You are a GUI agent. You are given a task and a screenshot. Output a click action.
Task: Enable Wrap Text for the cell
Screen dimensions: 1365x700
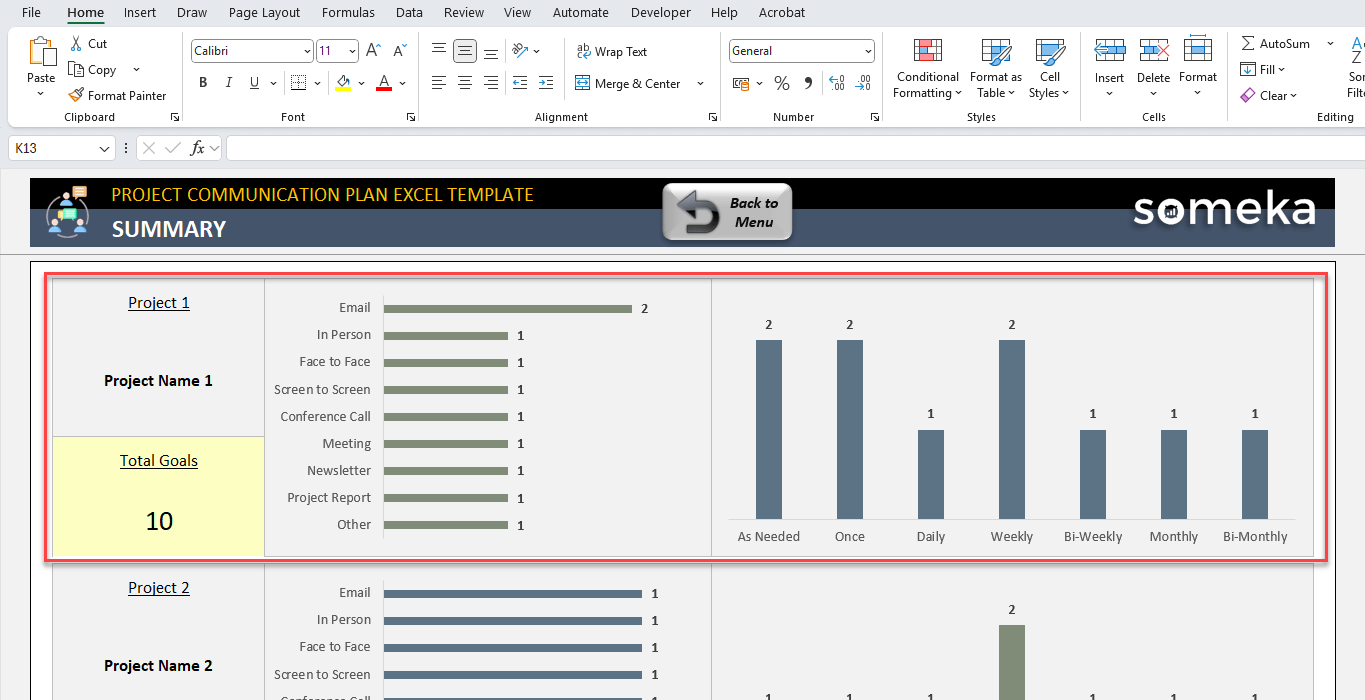[614, 51]
